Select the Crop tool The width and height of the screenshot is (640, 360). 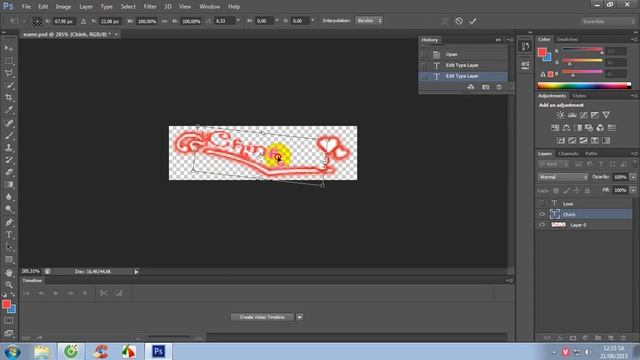point(9,98)
